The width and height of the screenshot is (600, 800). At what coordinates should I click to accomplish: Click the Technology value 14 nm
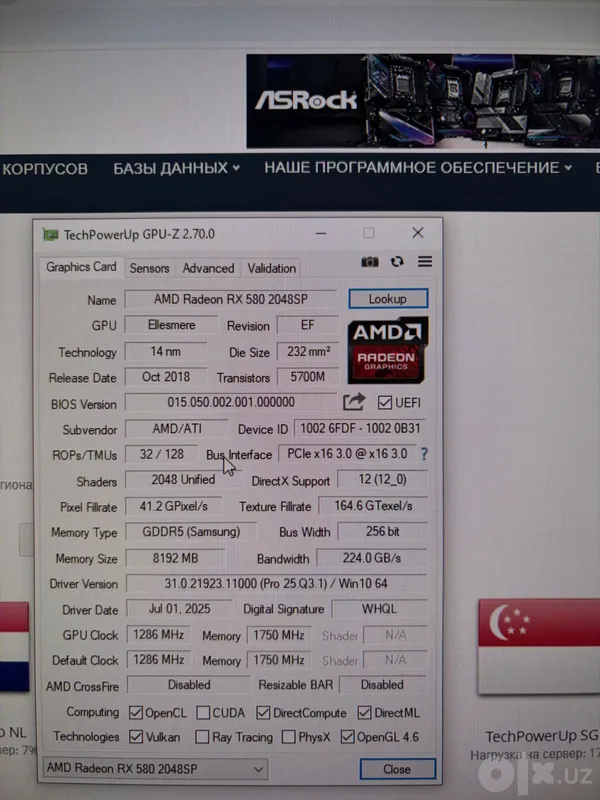(165, 352)
